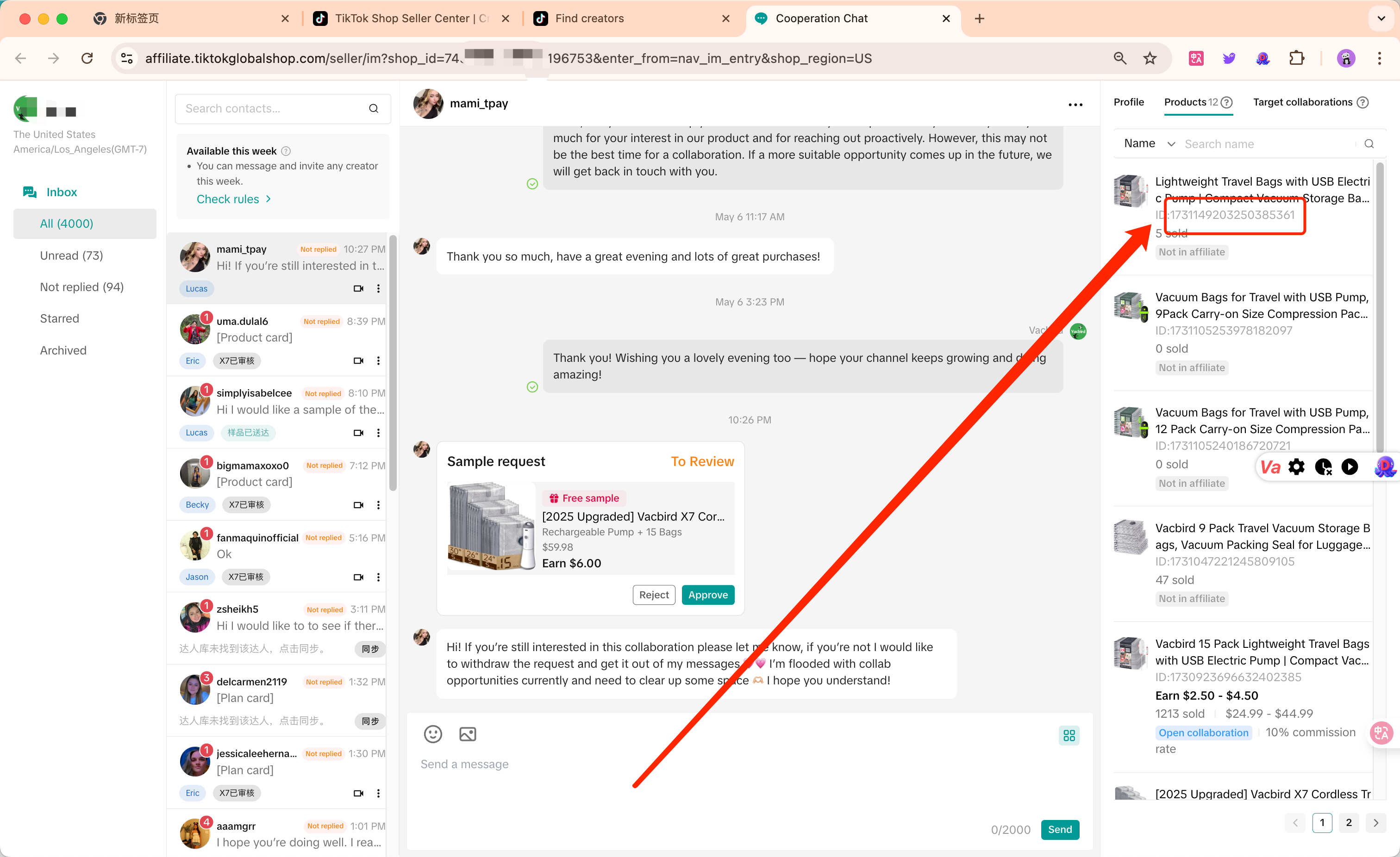Viewport: 1400px width, 857px height.
Task: Click the blue bird extension icon
Action: 1228,58
